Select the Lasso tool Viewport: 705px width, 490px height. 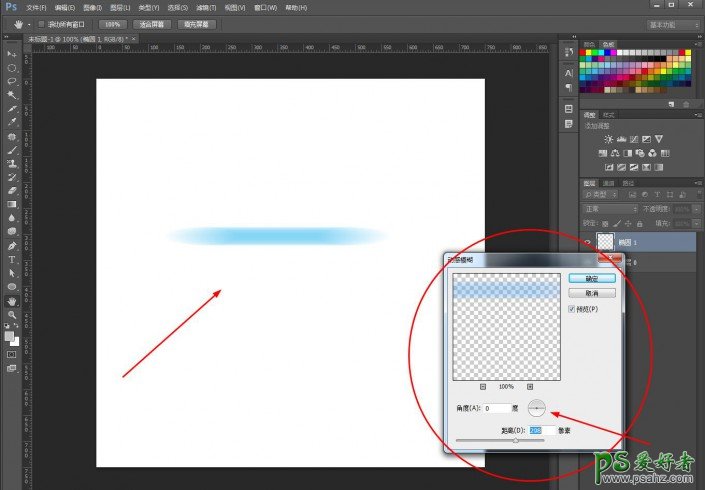tap(12, 81)
